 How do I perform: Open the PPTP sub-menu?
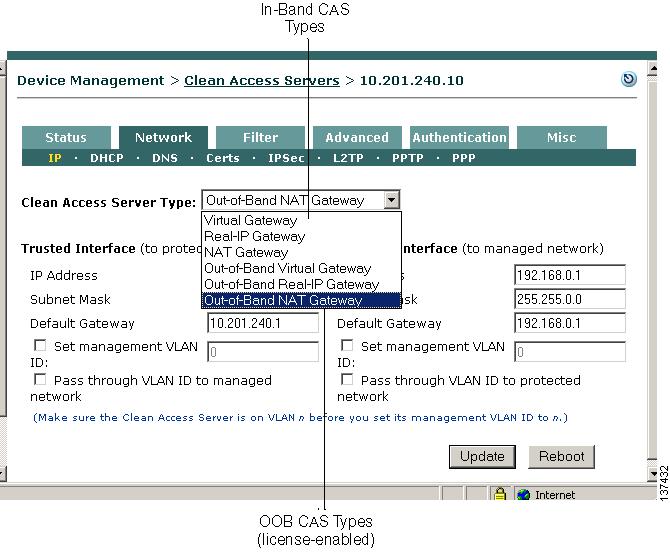click(407, 158)
